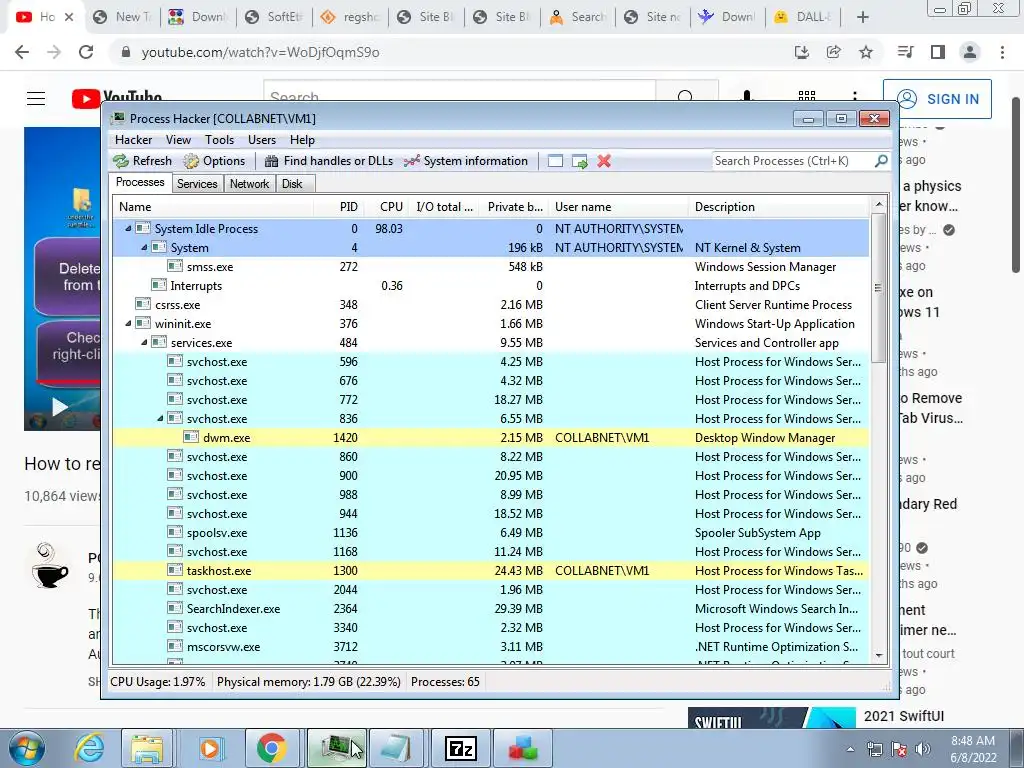Open Options from the Process Hacker toolbar
Screen dimensions: 1024x768
(214, 161)
